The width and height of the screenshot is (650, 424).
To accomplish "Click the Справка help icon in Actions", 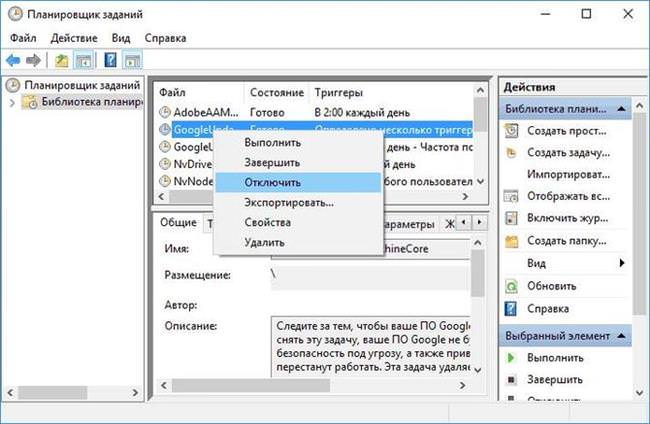I will coord(511,309).
